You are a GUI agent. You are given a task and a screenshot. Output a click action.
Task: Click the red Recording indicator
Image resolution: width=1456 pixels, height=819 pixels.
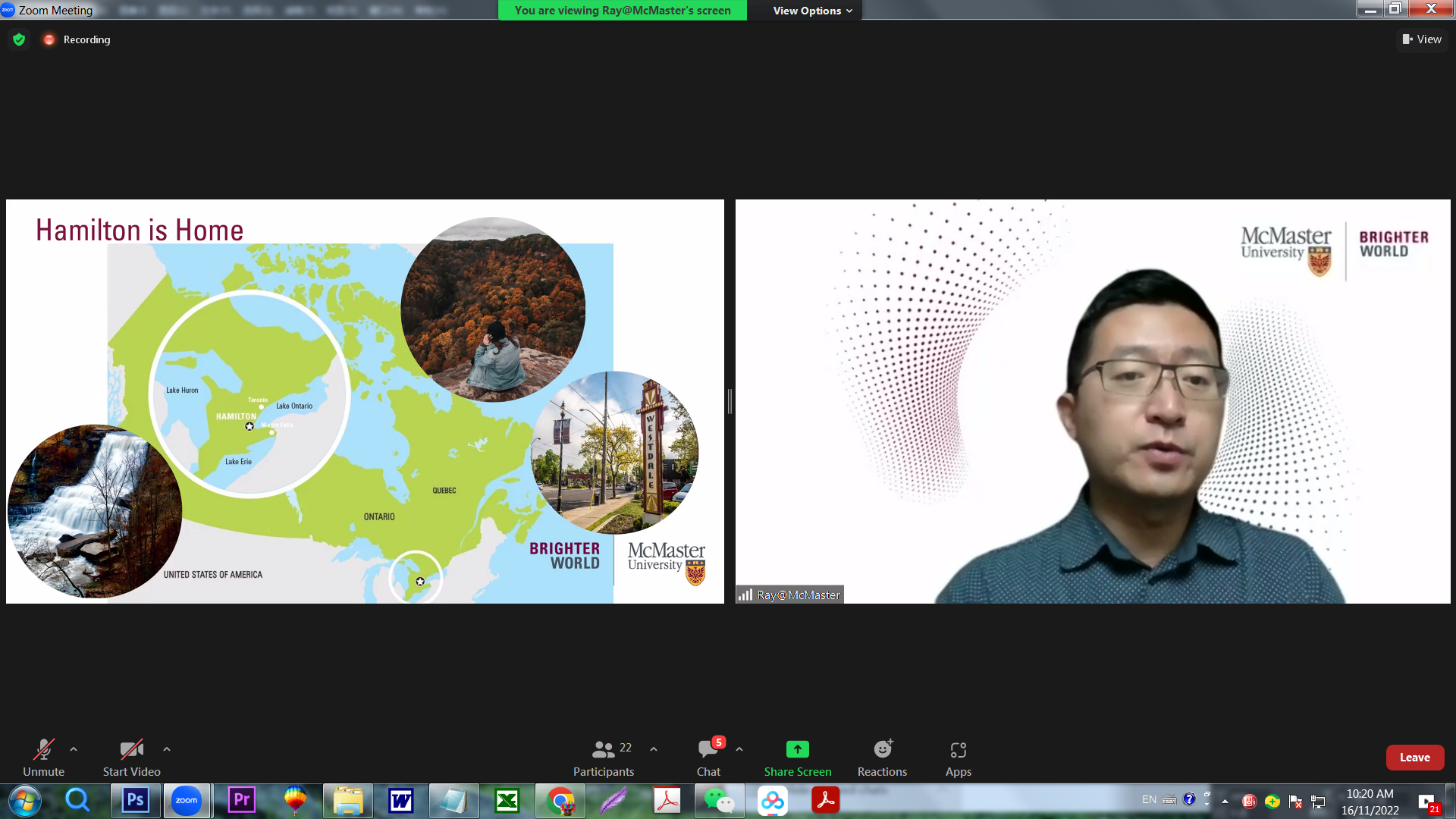(x=49, y=39)
